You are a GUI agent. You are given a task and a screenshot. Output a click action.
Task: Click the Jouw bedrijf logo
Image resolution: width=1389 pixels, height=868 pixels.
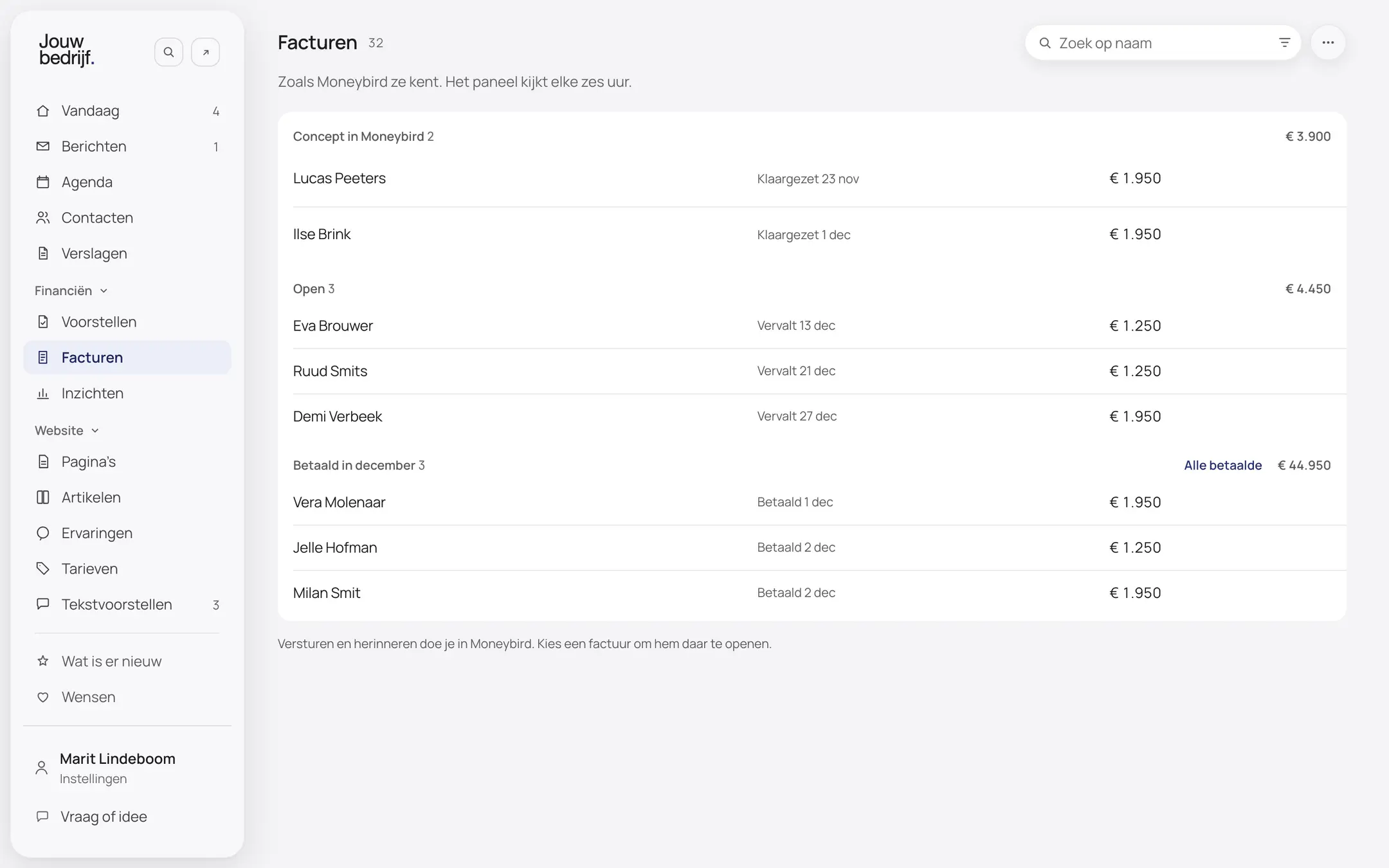coord(67,50)
